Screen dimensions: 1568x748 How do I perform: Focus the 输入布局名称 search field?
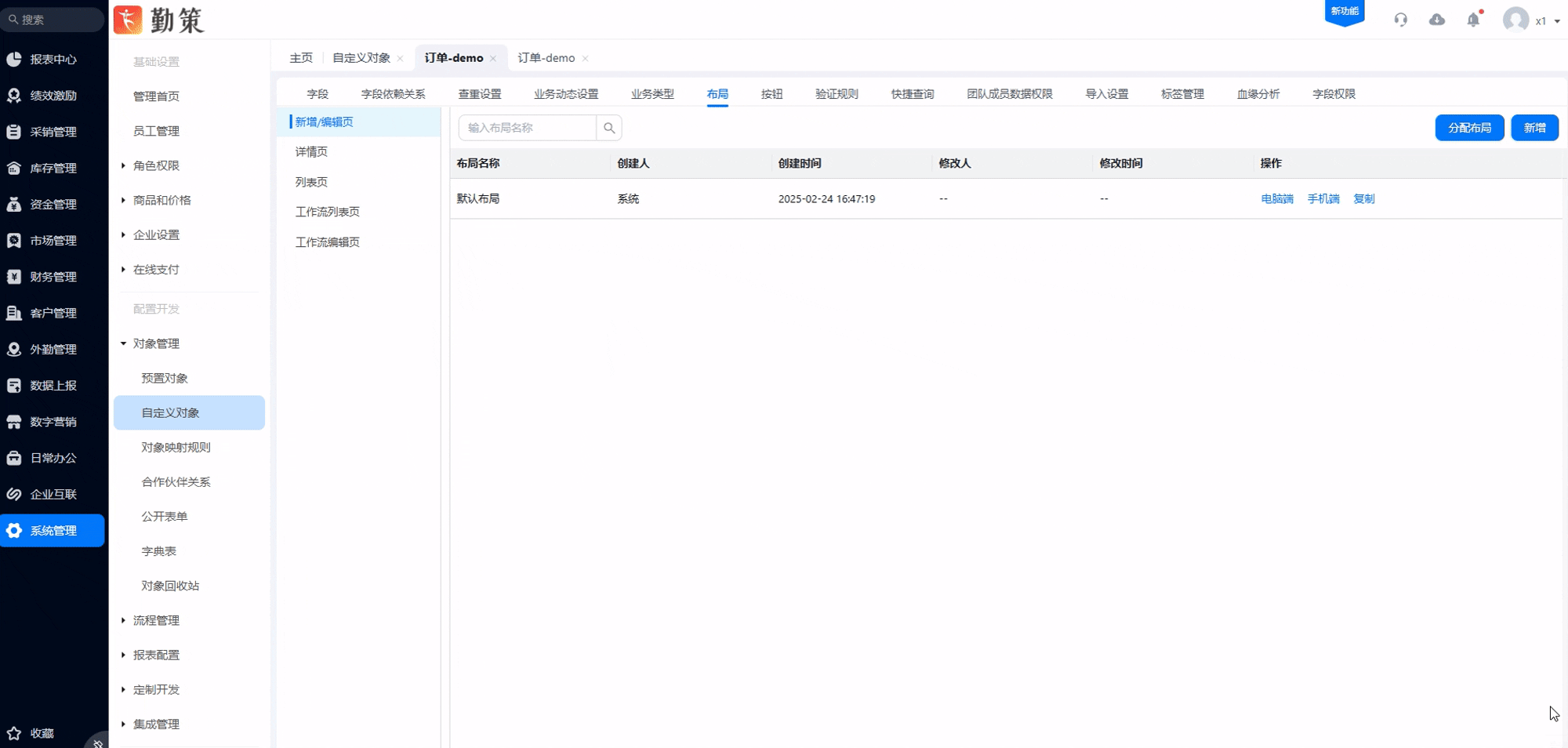click(528, 128)
